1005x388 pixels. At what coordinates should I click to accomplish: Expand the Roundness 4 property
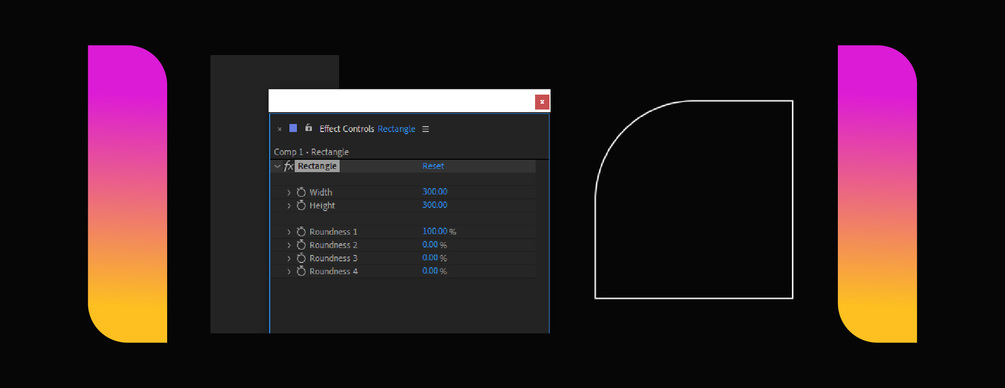pyautogui.click(x=288, y=272)
